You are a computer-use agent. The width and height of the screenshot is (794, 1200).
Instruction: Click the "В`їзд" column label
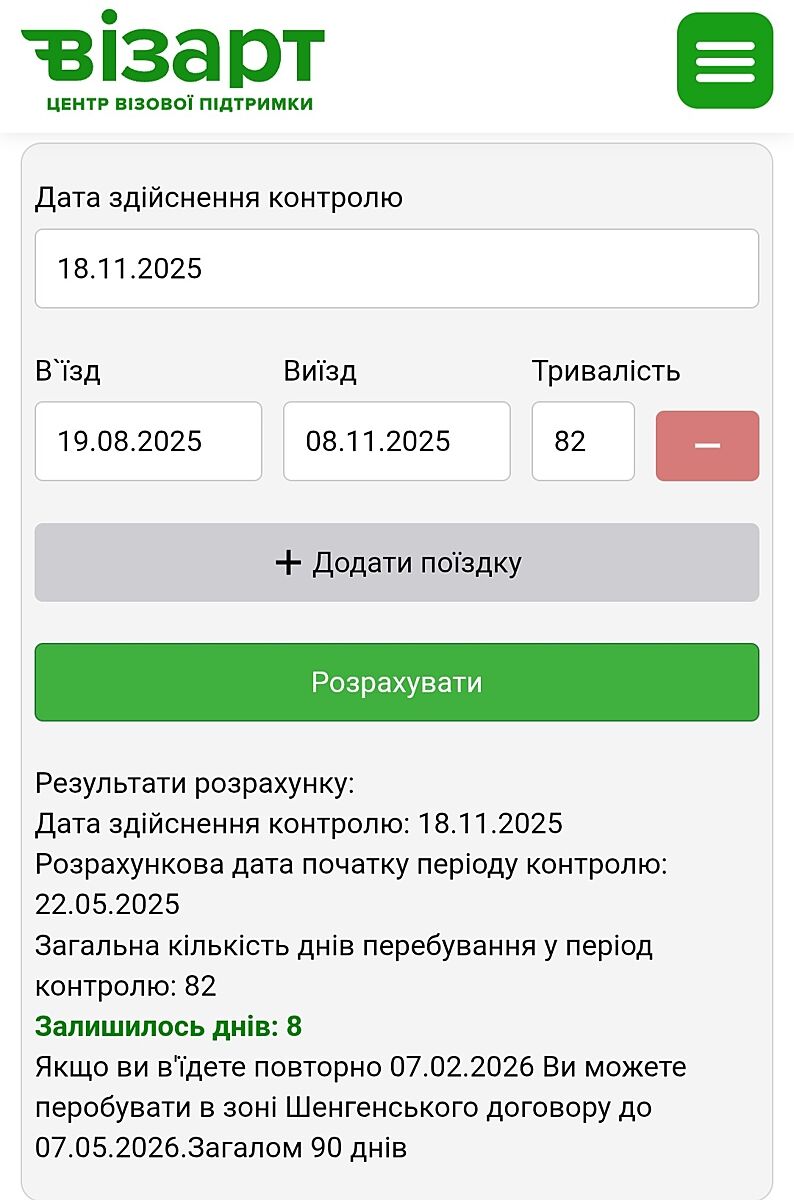click(68, 372)
